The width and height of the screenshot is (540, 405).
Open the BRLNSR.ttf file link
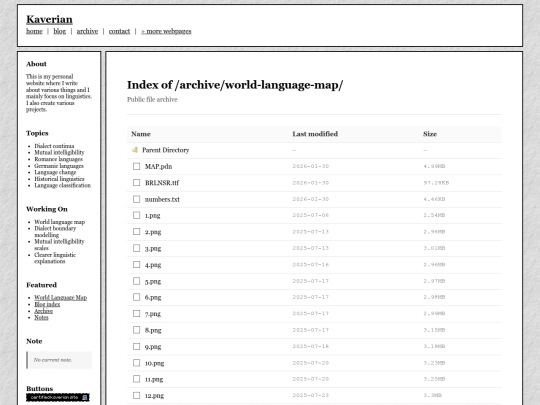(x=162, y=183)
